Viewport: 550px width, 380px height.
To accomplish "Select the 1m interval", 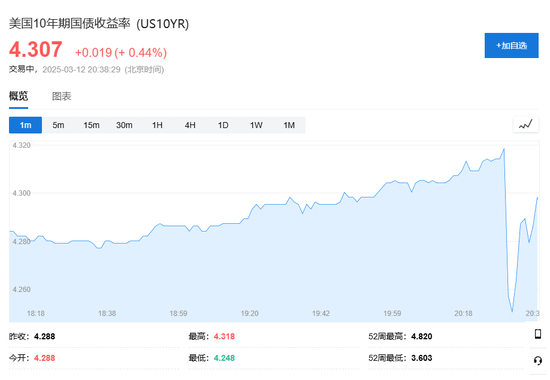I will click(25, 125).
